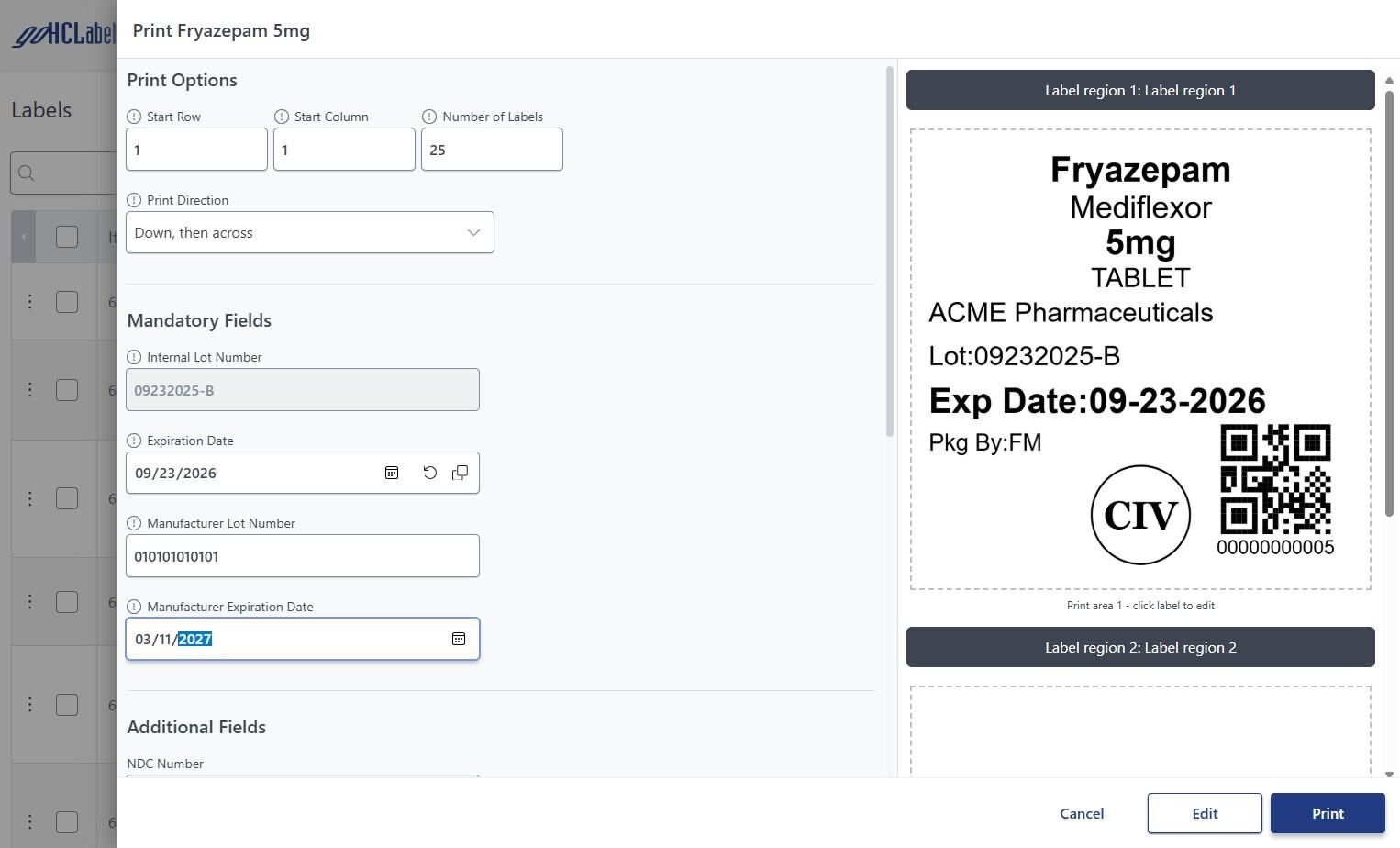
Task: Collapse the Label region 1 header
Action: click(x=1139, y=90)
